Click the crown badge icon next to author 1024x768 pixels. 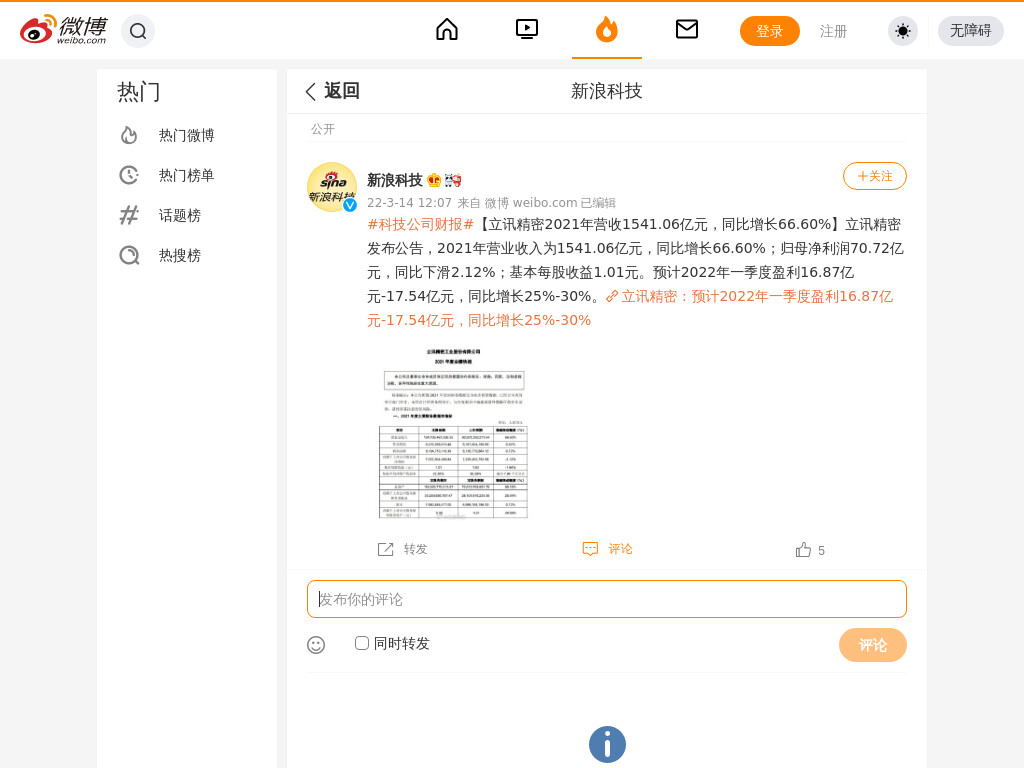point(434,180)
